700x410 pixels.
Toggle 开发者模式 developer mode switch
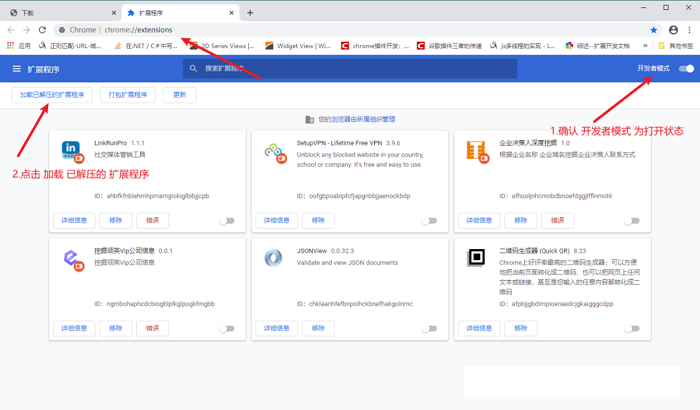tap(687, 68)
